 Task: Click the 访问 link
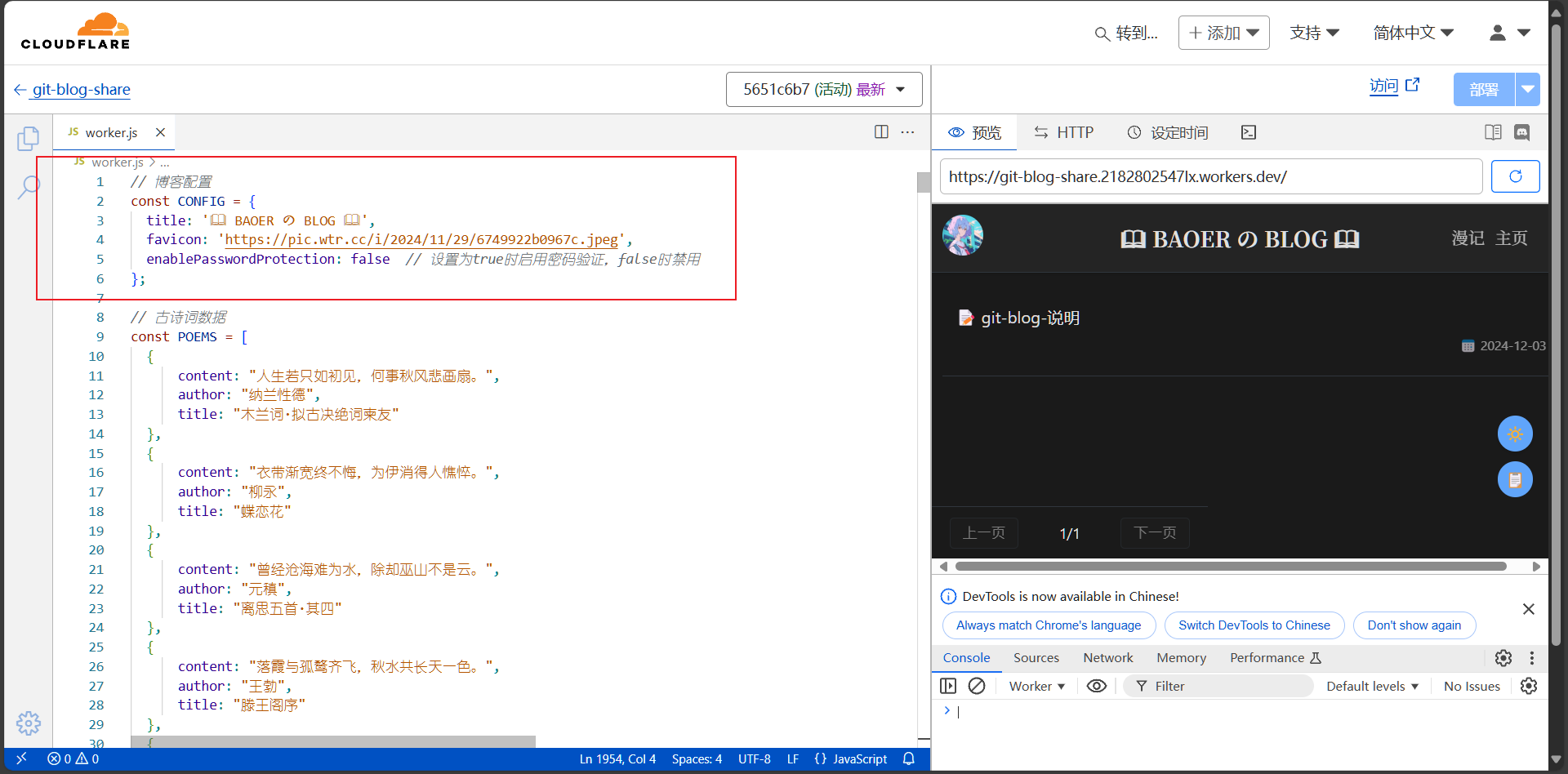[x=1384, y=86]
